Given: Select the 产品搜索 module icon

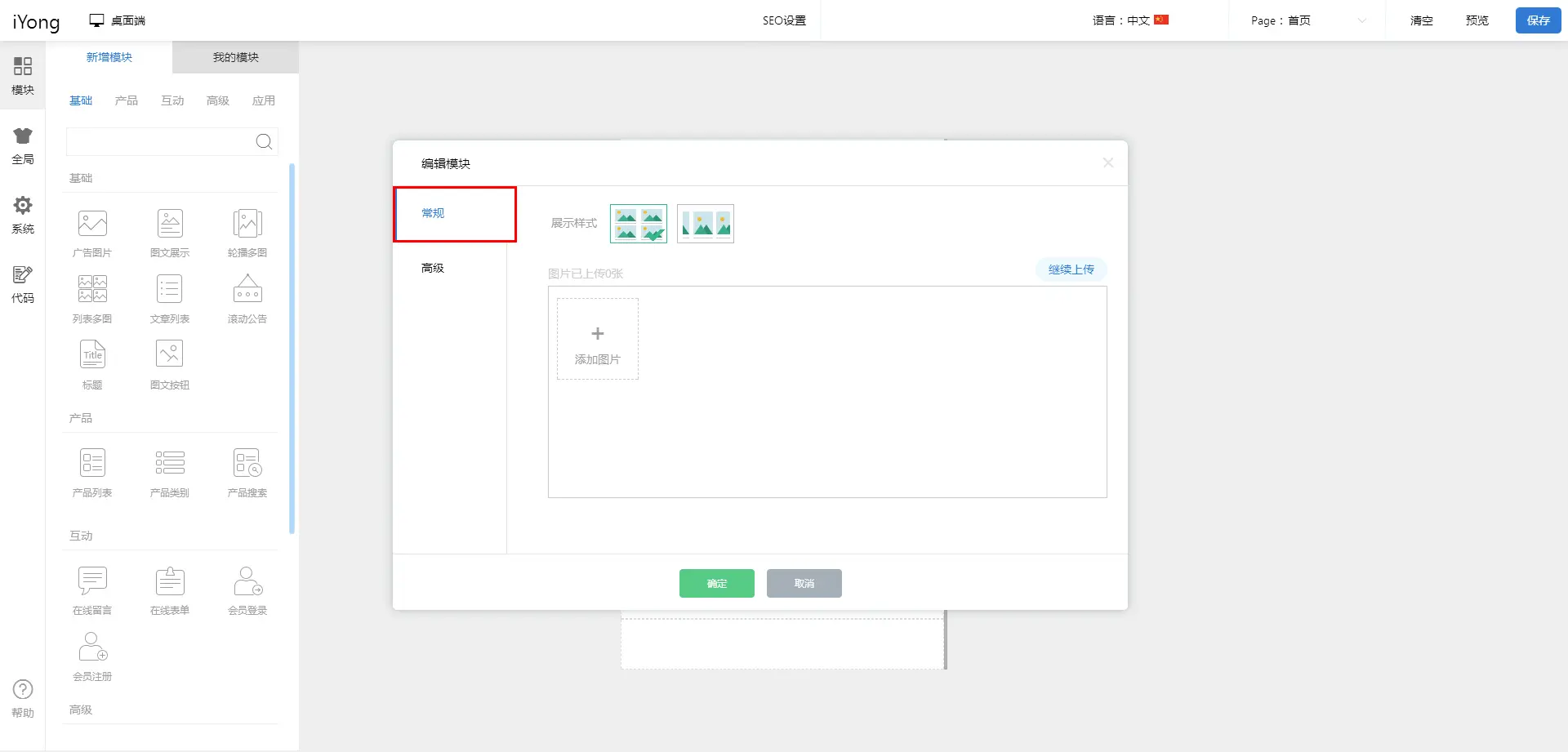Looking at the screenshot, I should (247, 464).
